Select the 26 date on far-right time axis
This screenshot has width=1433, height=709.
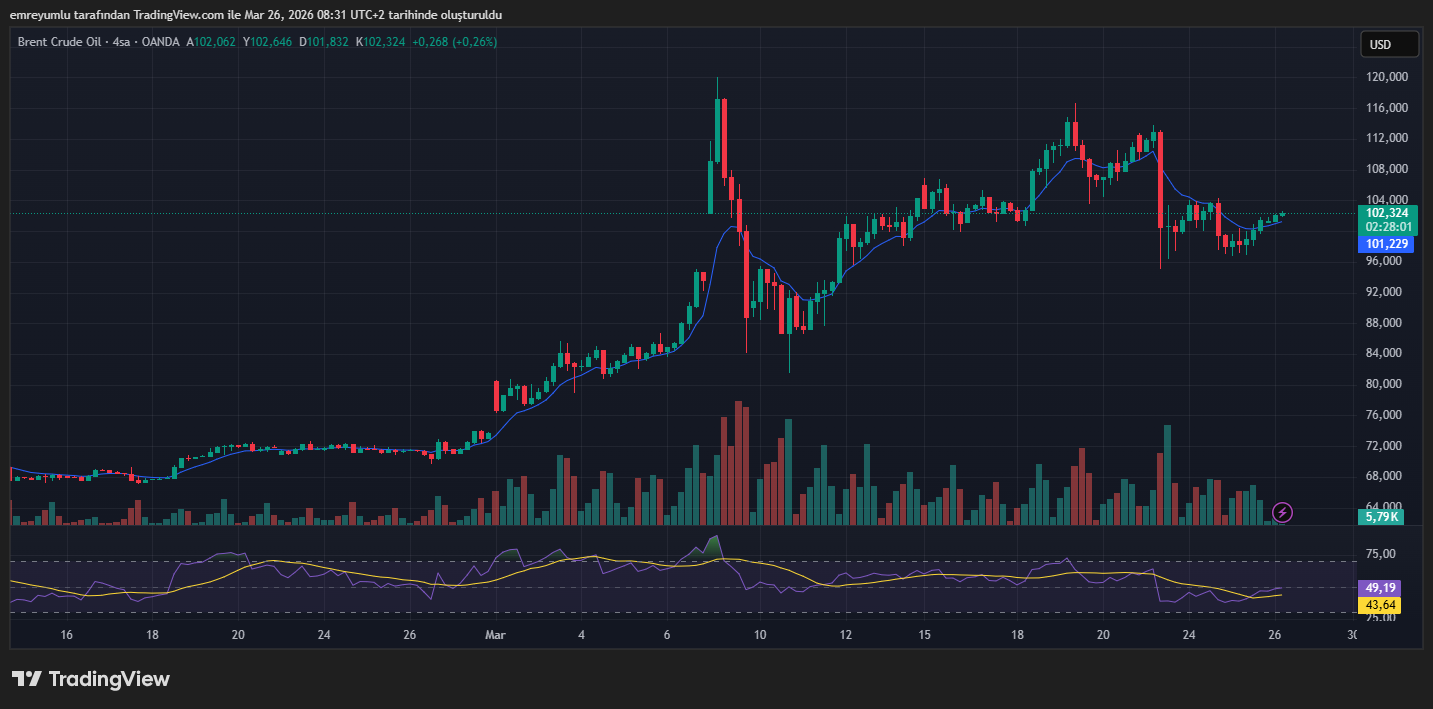point(1275,635)
